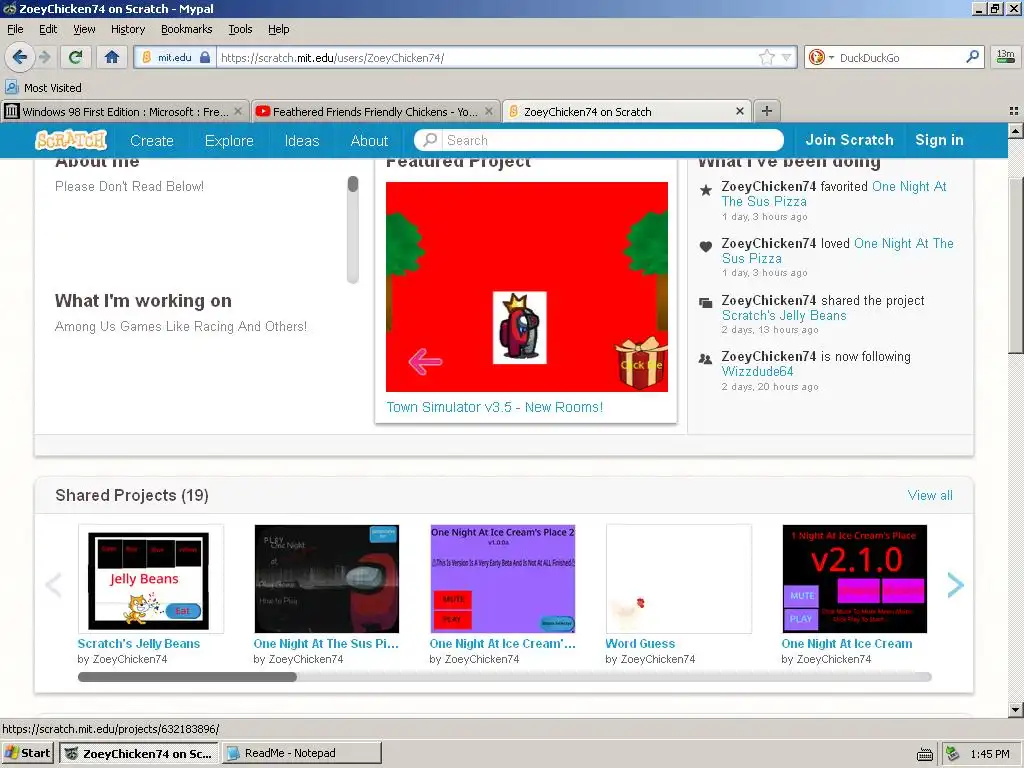The height and width of the screenshot is (768, 1024).
Task: Open Town Simulator v3.5 - New Rooms! link
Action: (x=494, y=407)
